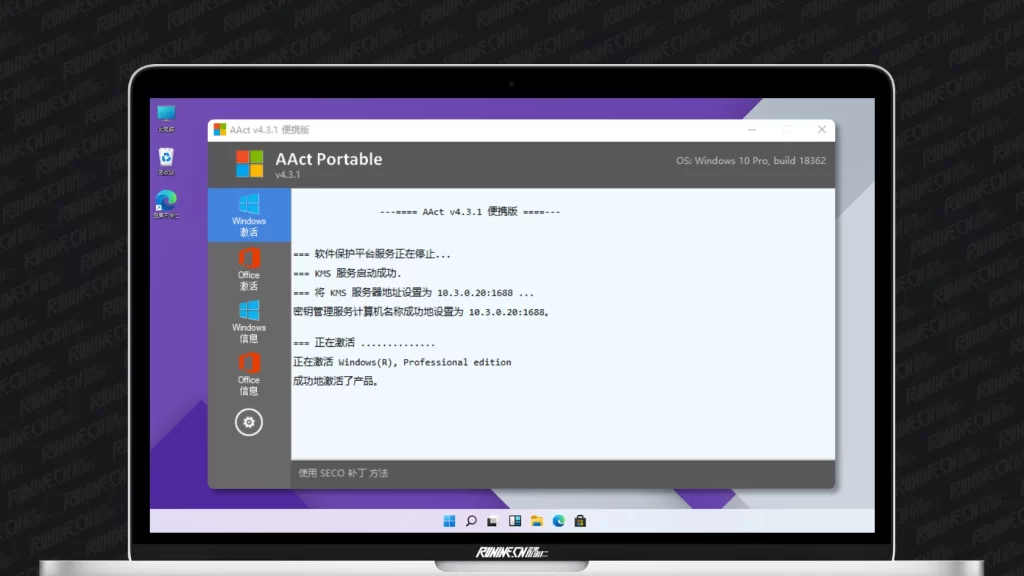Launch File Explorer from the taskbar
Image resolution: width=1024 pixels, height=576 pixels.
537,521
